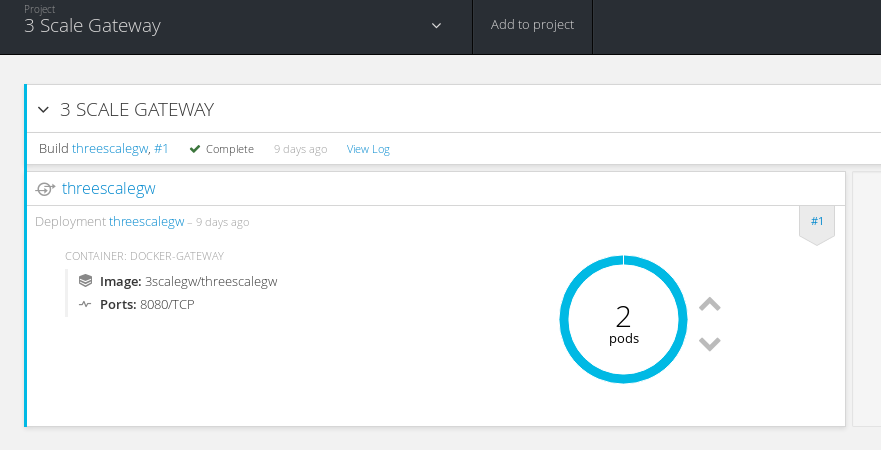
Task: Click the green Complete checkmark icon
Action: pyautogui.click(x=195, y=149)
